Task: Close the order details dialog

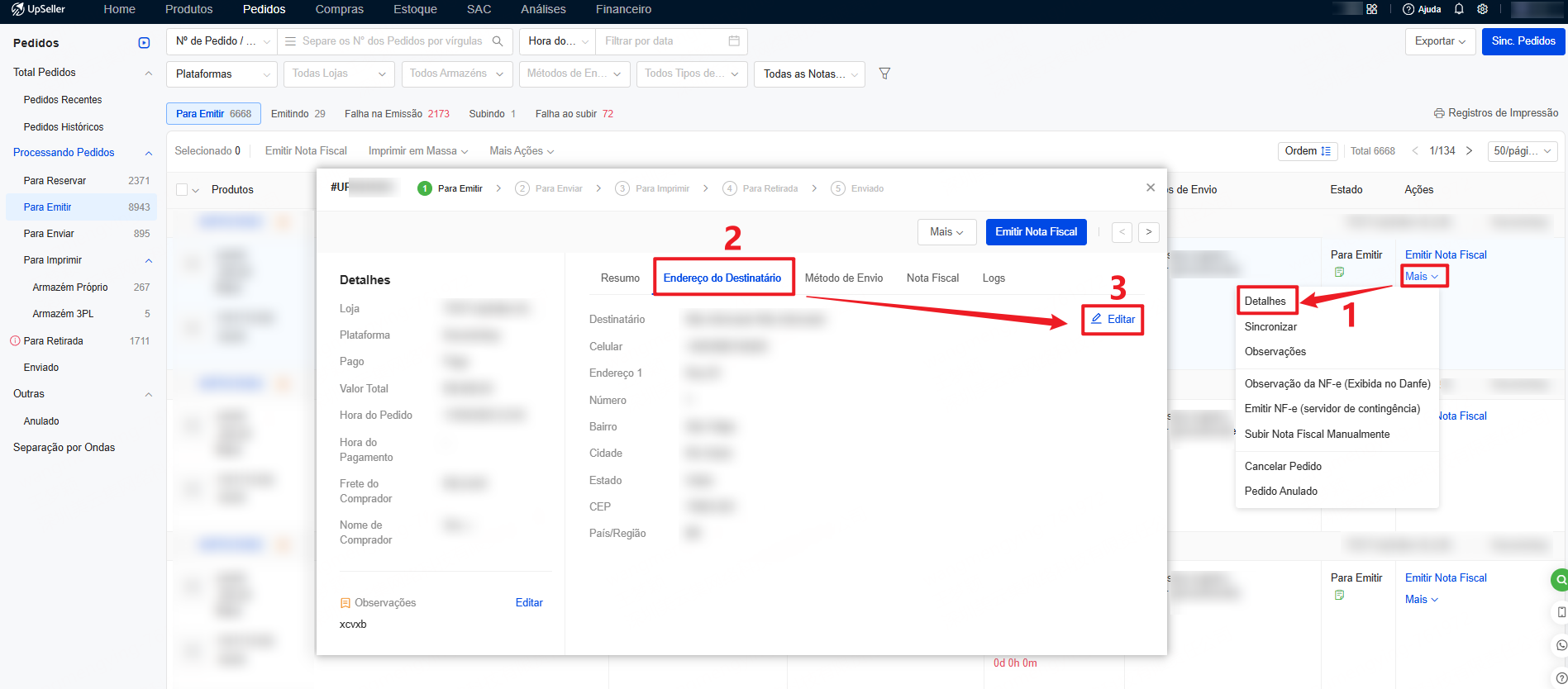Action: pos(1151,188)
